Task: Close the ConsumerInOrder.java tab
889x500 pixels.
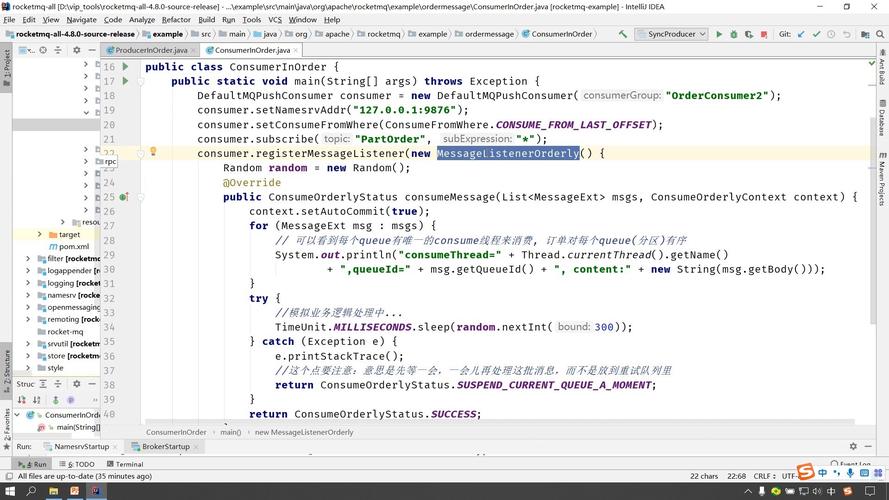Action: pos(295,50)
